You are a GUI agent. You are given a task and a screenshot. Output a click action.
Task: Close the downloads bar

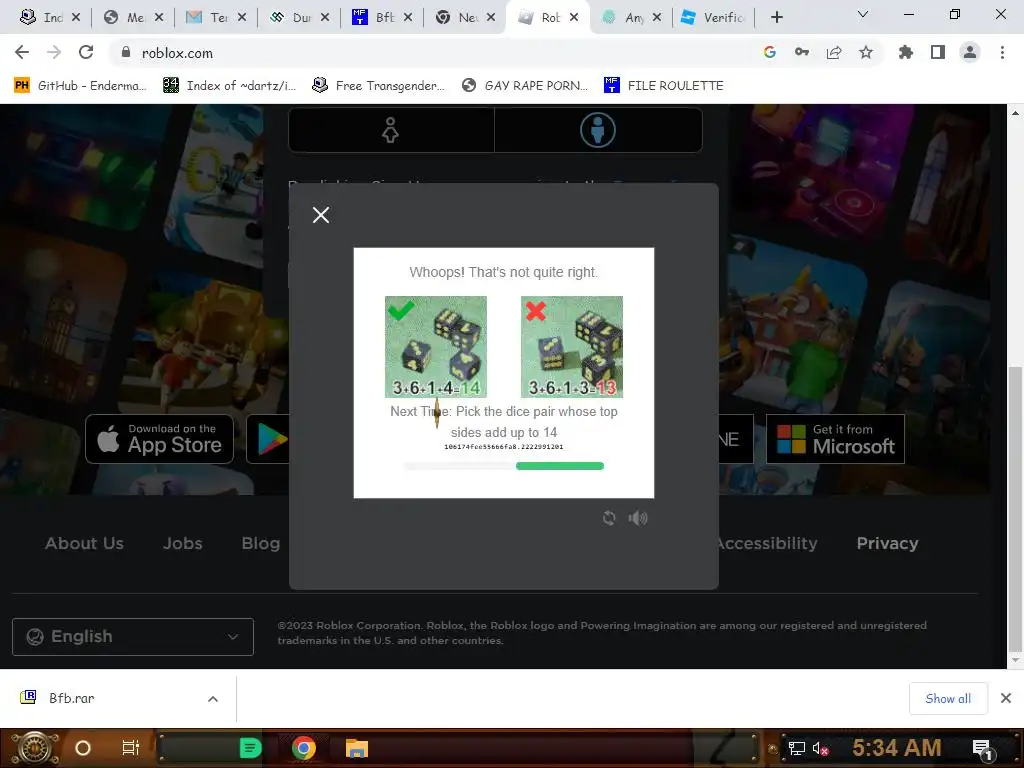pyautogui.click(x=1006, y=699)
